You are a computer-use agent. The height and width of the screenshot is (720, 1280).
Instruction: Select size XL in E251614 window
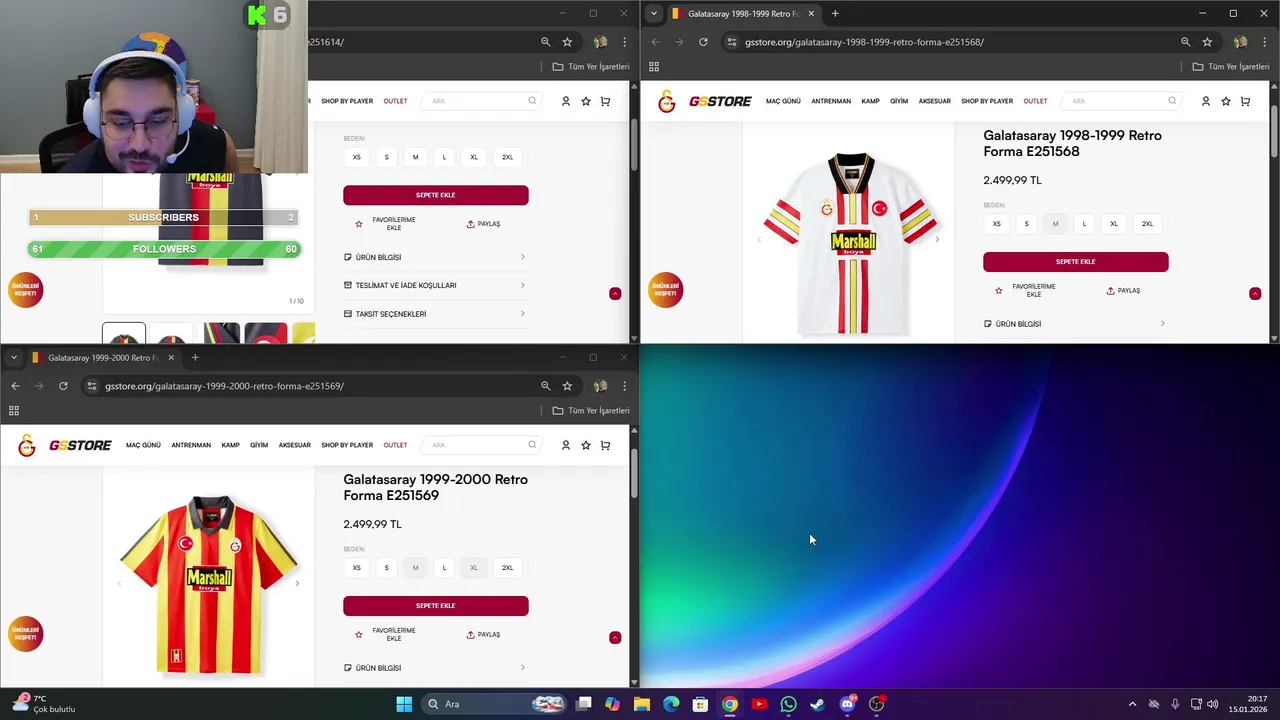[x=474, y=157]
